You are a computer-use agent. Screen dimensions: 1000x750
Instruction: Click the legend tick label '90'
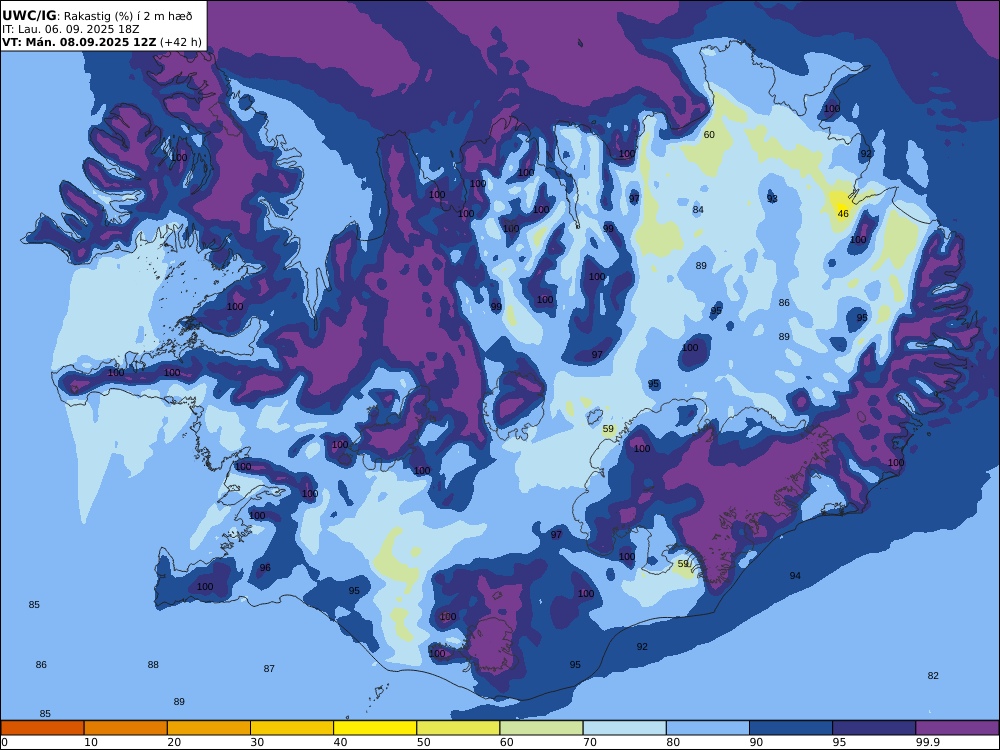point(756,742)
